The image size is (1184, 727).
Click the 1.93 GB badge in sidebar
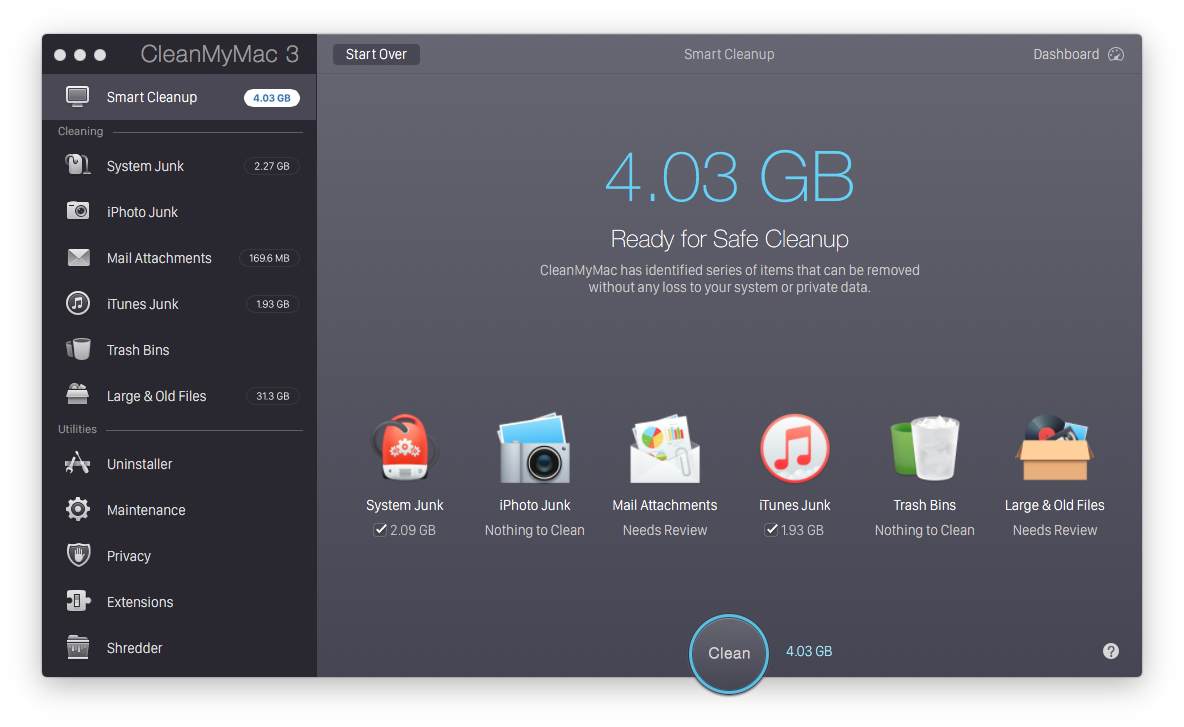(x=273, y=304)
